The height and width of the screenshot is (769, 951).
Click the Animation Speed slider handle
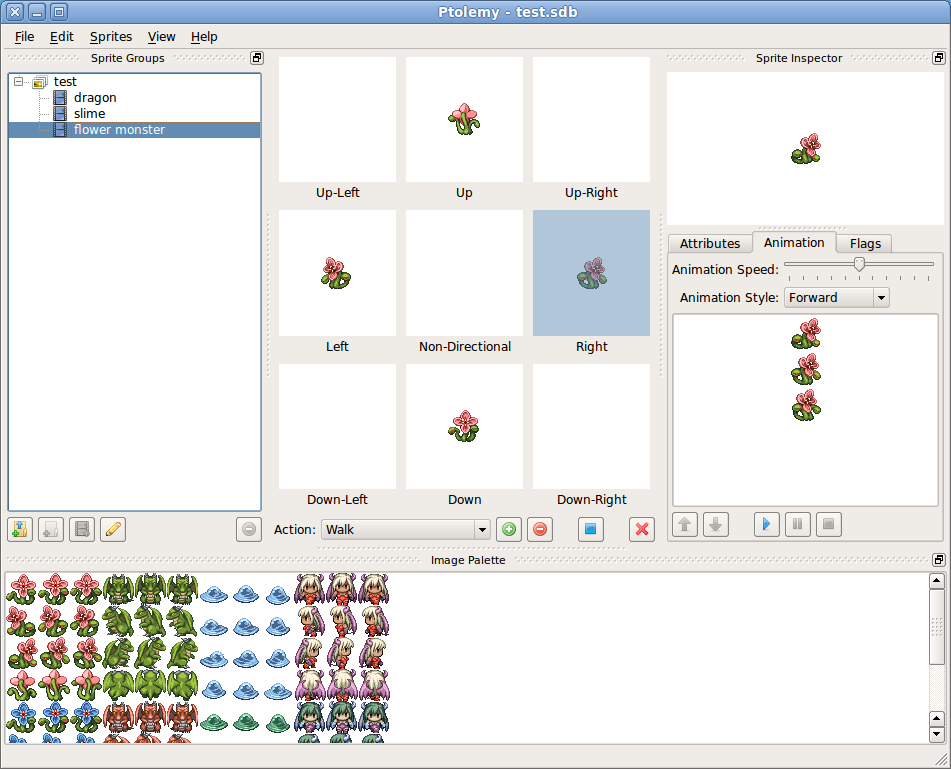[859, 264]
